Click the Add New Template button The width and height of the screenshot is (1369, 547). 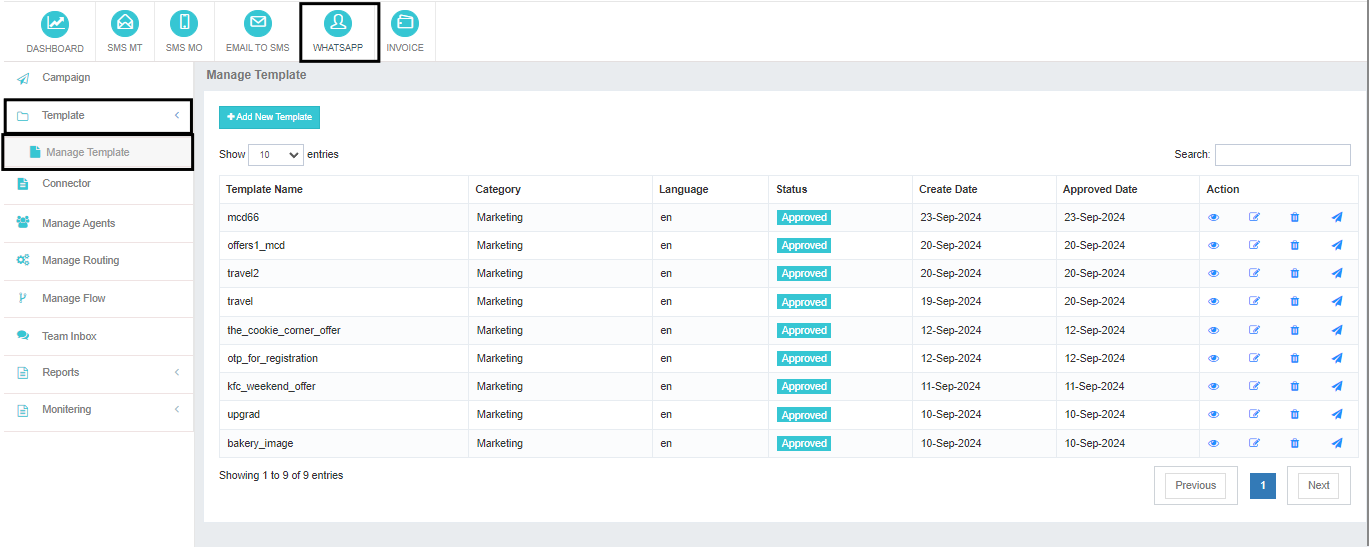click(269, 117)
